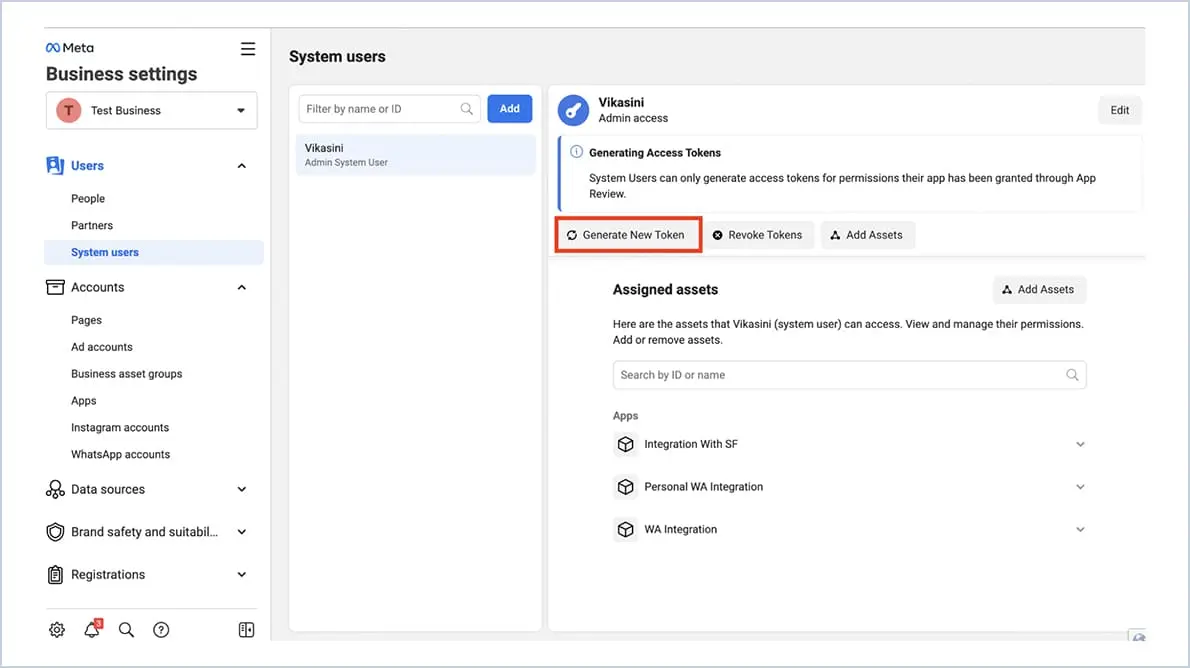This screenshot has width=1190, height=668.
Task: Collapse the Users section
Action: point(241,165)
